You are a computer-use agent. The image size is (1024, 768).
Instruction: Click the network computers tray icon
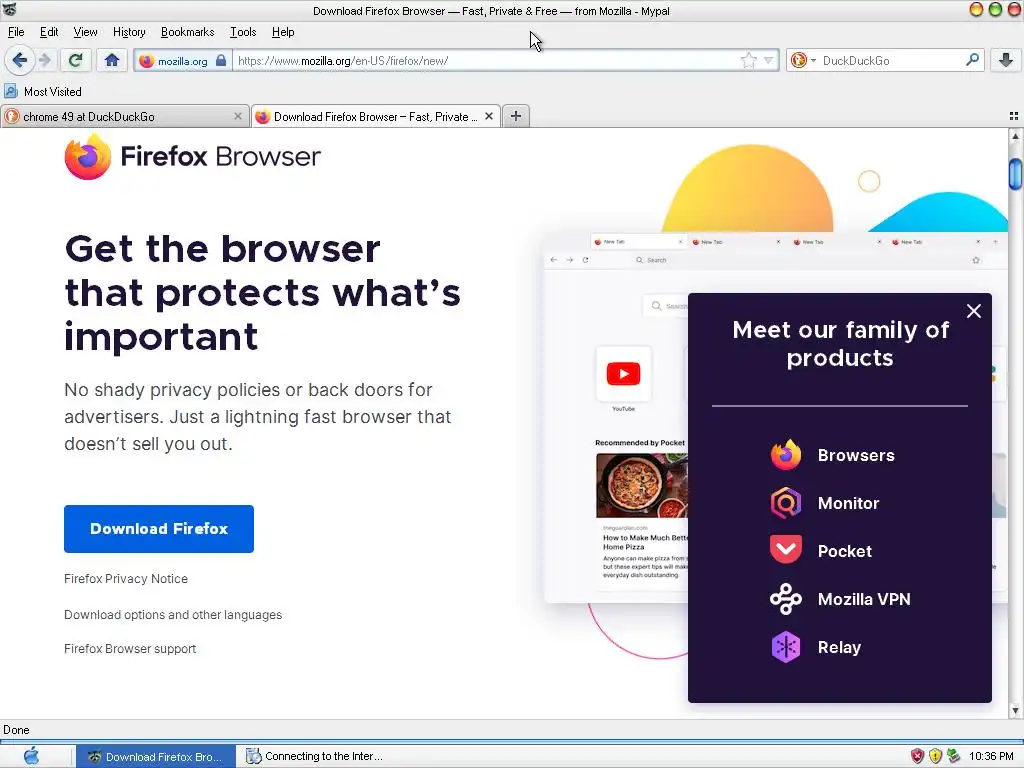pos(953,756)
